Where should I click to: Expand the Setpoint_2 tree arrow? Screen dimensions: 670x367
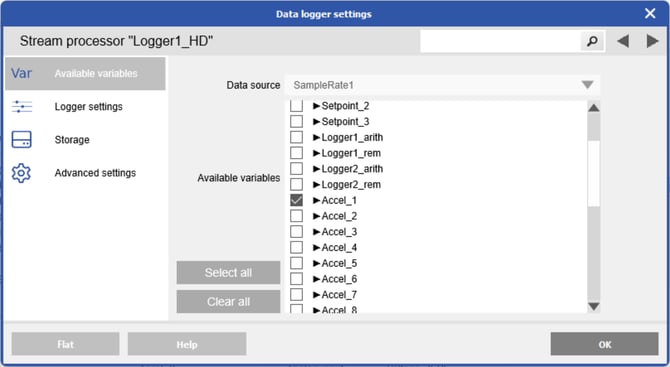pyautogui.click(x=317, y=106)
